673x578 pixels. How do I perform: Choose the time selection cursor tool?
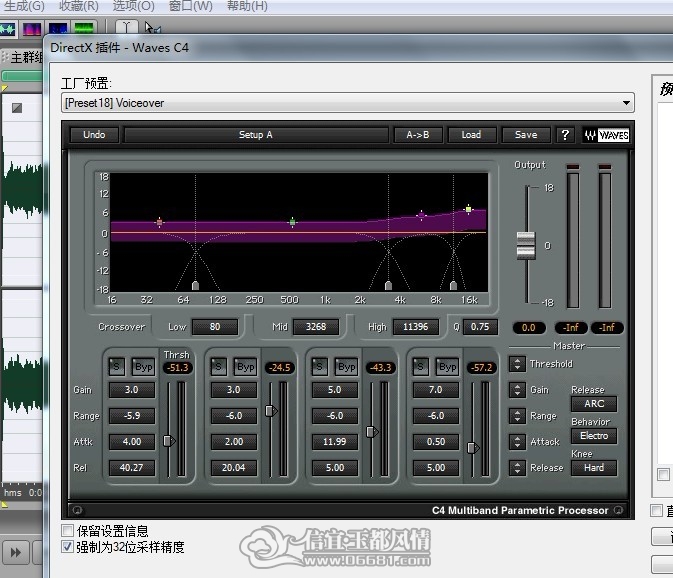click(126, 28)
